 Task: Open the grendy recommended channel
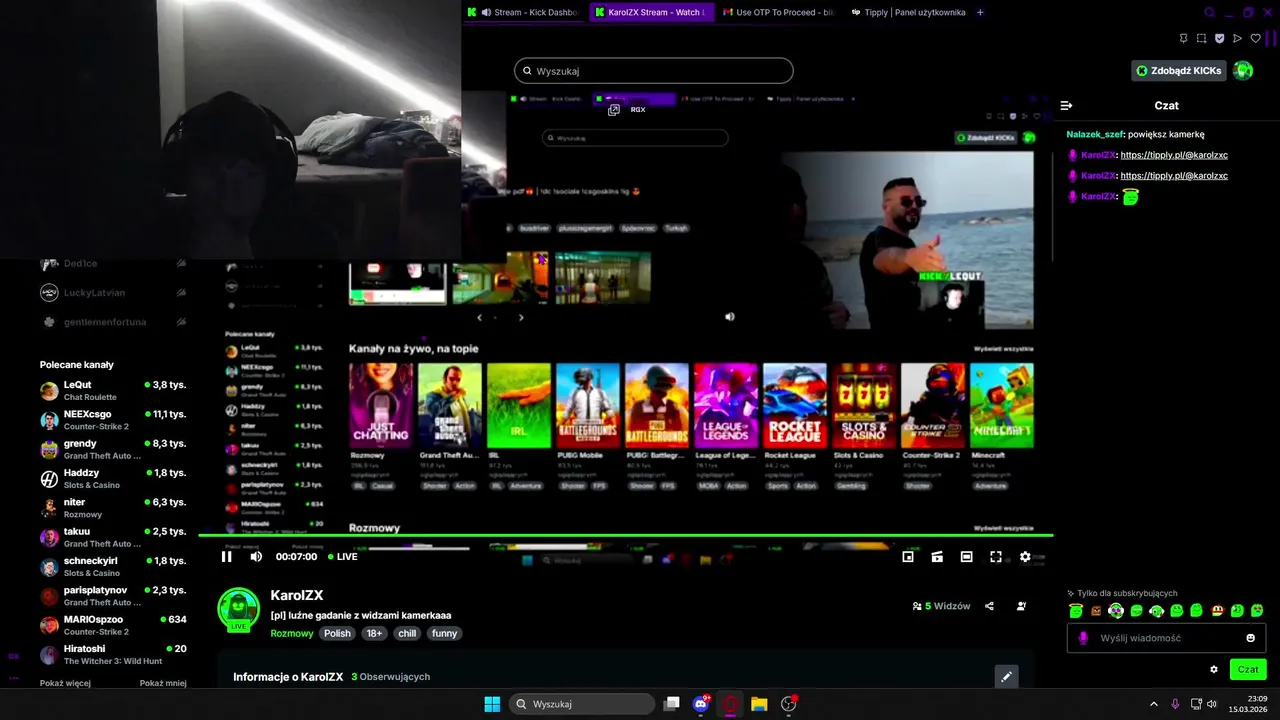click(113, 449)
